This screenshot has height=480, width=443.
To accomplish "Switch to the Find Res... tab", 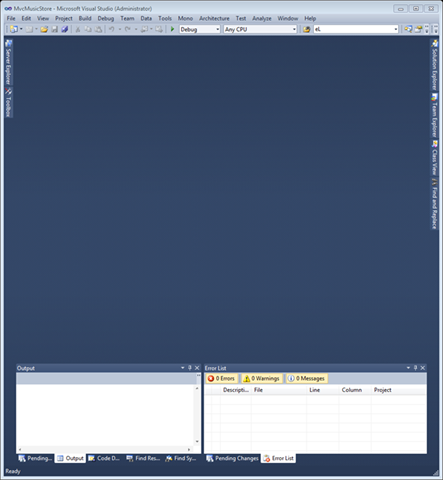I will [x=144, y=458].
